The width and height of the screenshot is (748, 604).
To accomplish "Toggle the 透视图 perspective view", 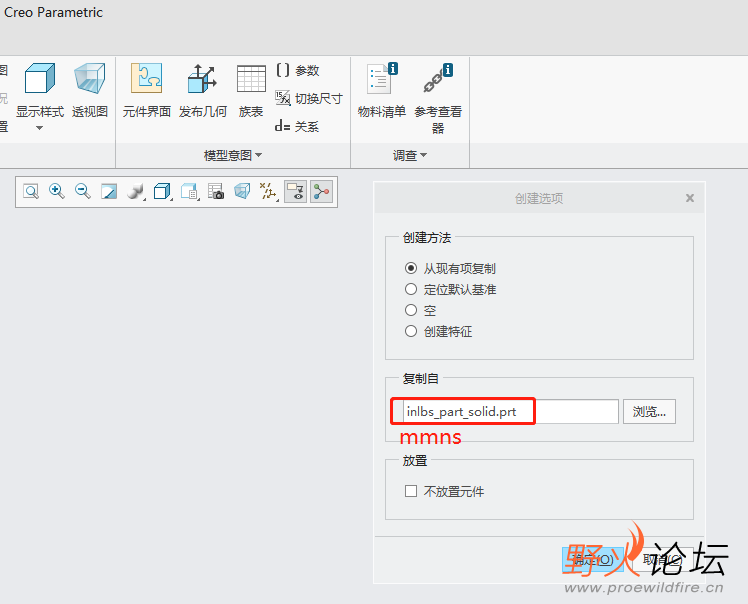I will (x=90, y=91).
